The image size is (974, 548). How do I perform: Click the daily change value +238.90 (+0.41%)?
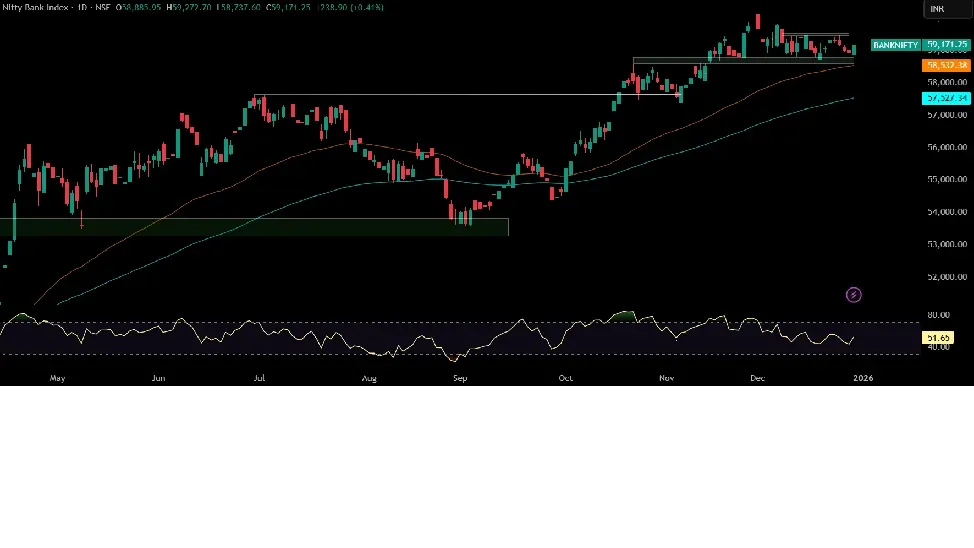point(350,7)
